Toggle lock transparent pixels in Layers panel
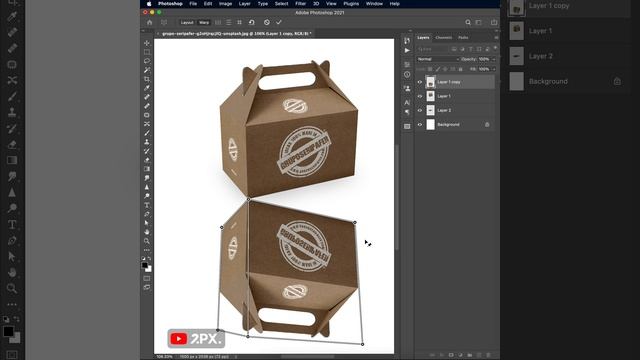 pos(430,69)
